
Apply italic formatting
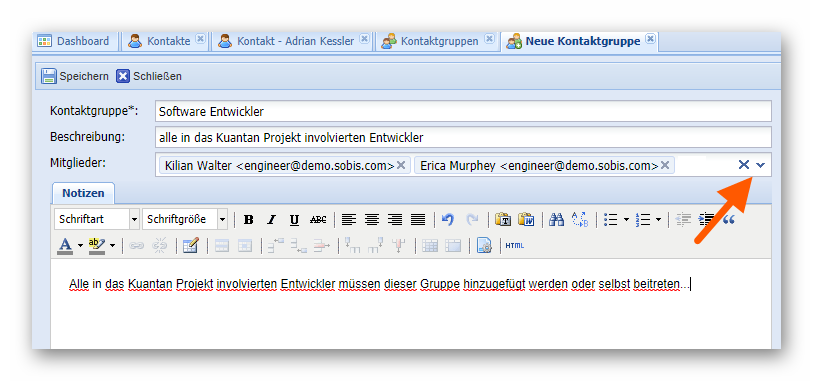point(271,220)
